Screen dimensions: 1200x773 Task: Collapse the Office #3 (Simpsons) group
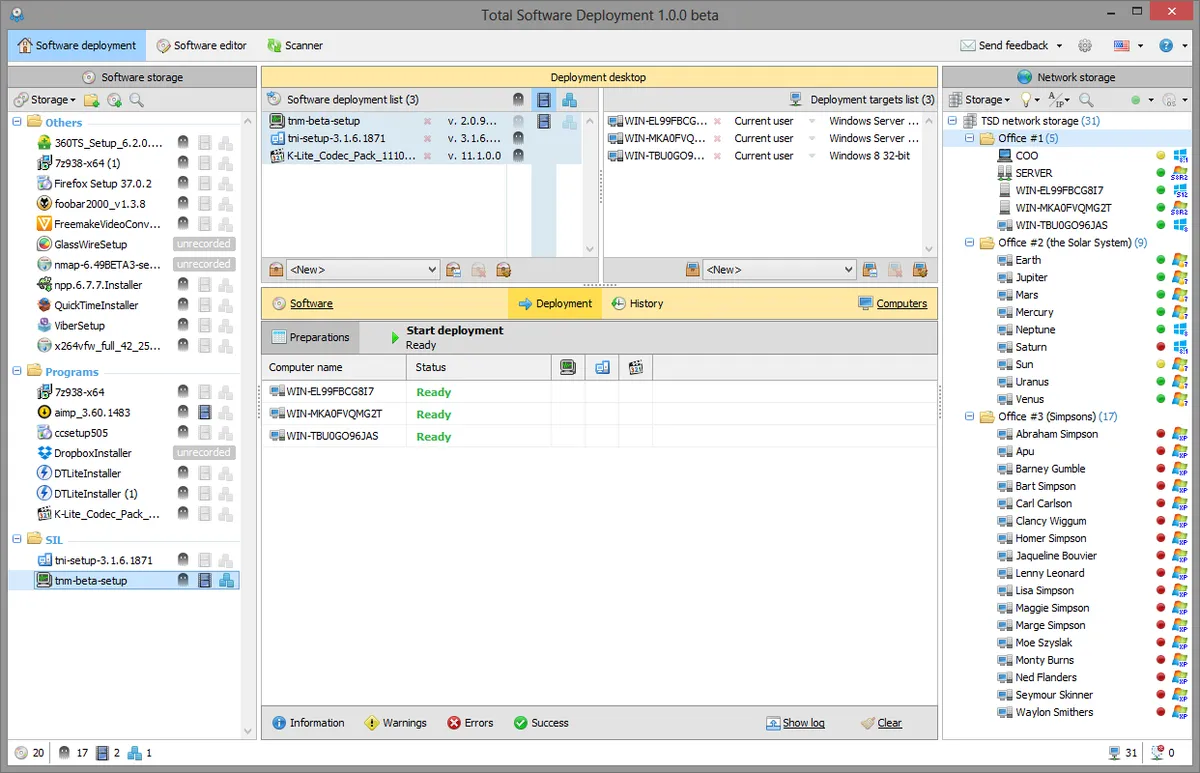pos(967,416)
